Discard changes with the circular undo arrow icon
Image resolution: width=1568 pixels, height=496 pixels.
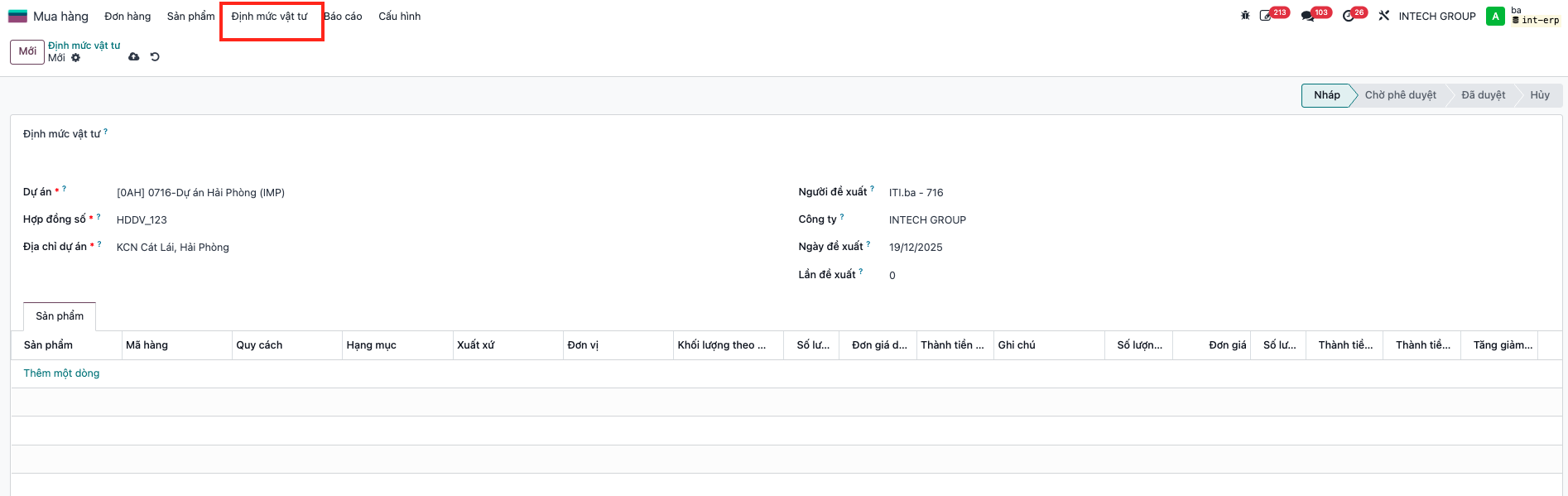(155, 57)
